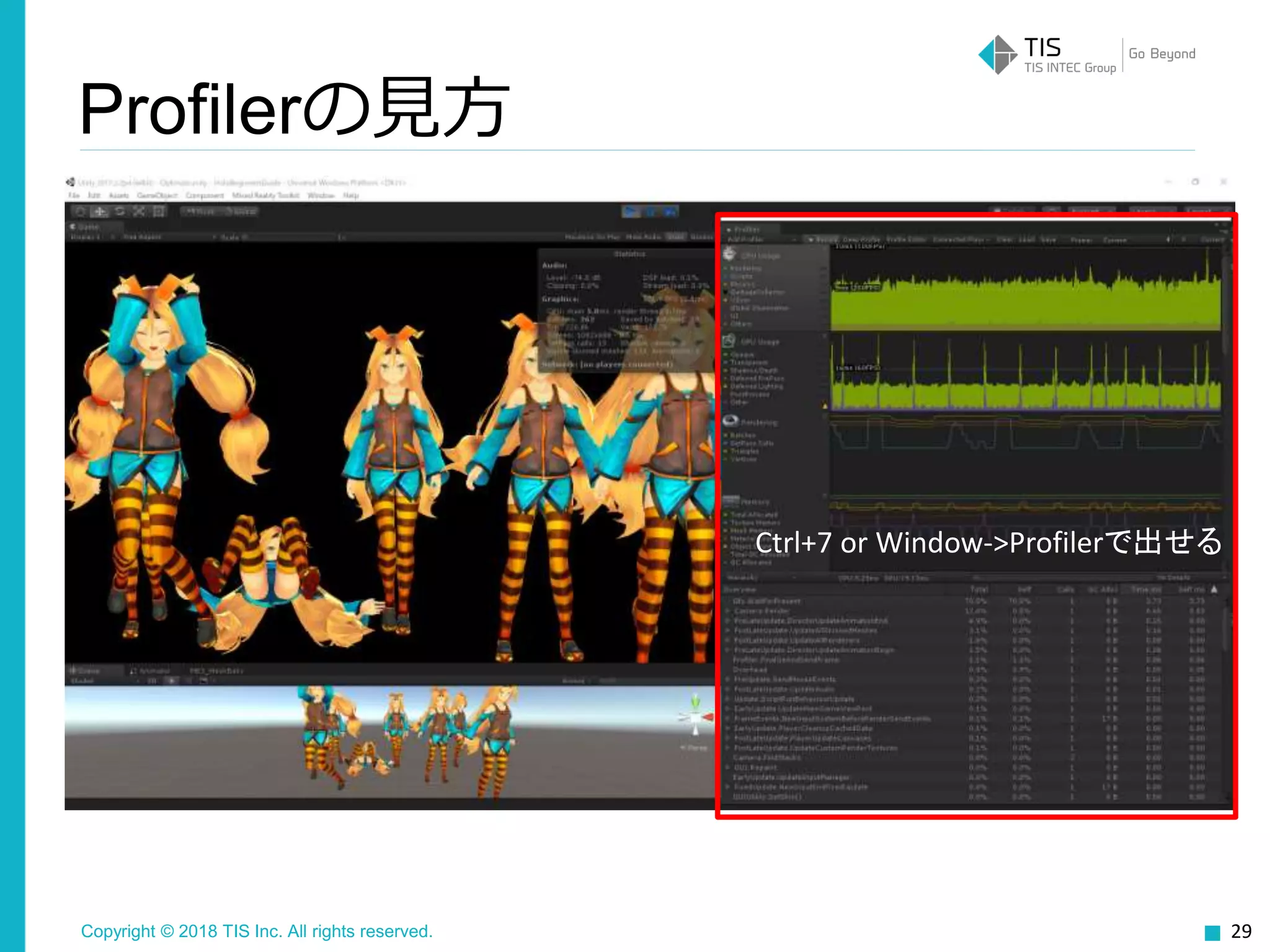Select the Overhead row in Profiler

click(x=974, y=669)
